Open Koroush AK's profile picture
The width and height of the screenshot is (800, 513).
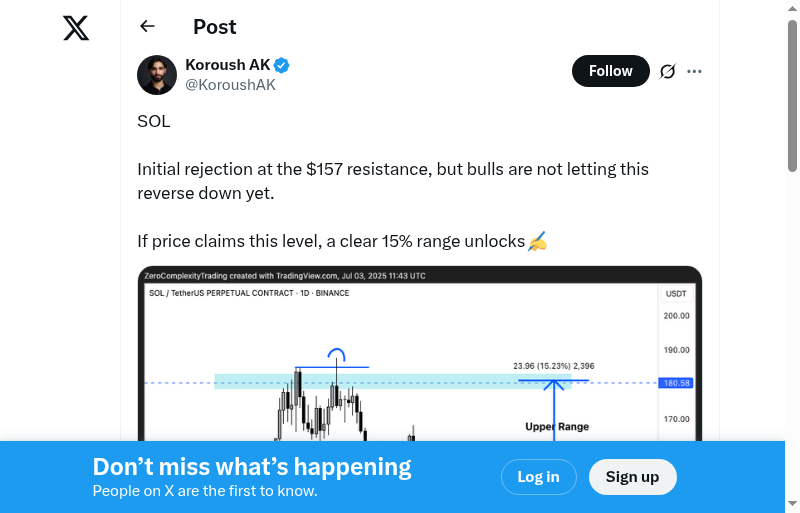157,75
